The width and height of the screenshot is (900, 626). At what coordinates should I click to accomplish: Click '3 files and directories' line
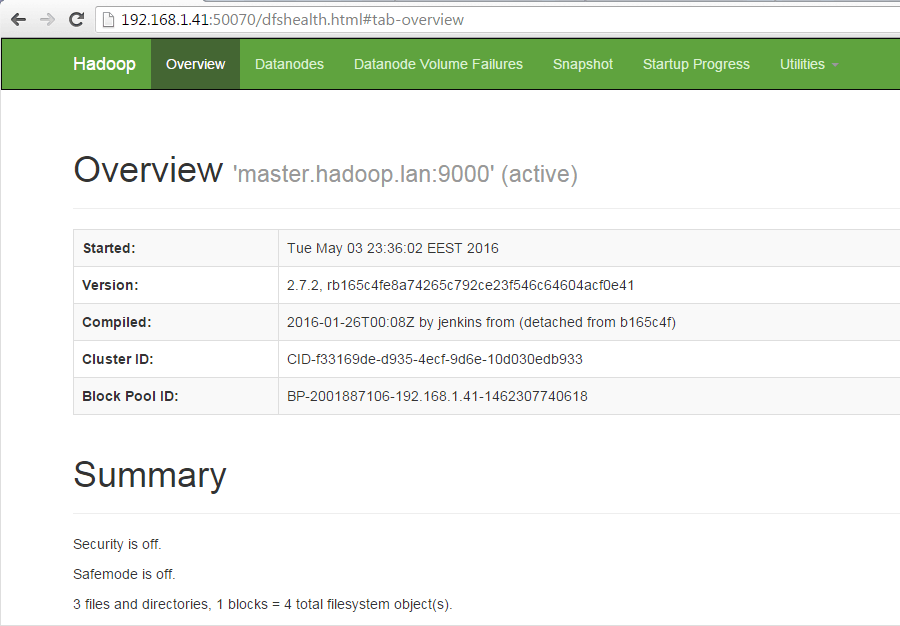tap(262, 604)
